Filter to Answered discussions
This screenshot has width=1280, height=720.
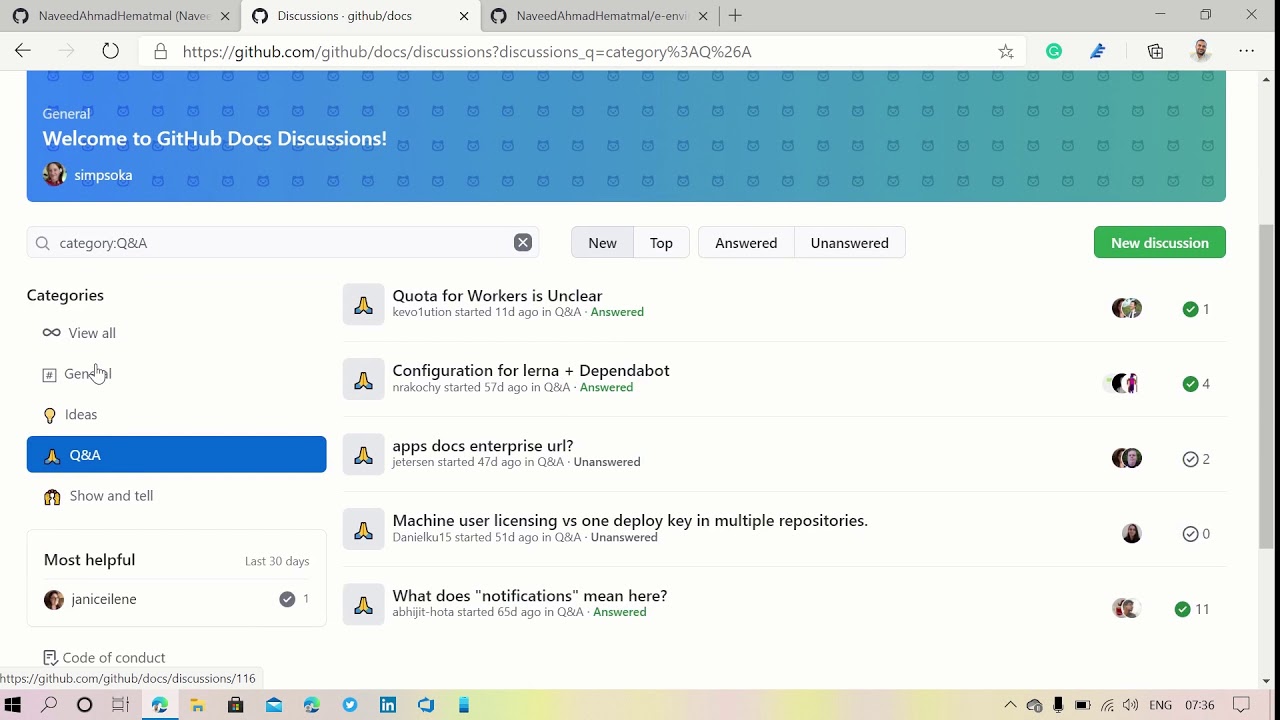click(746, 243)
